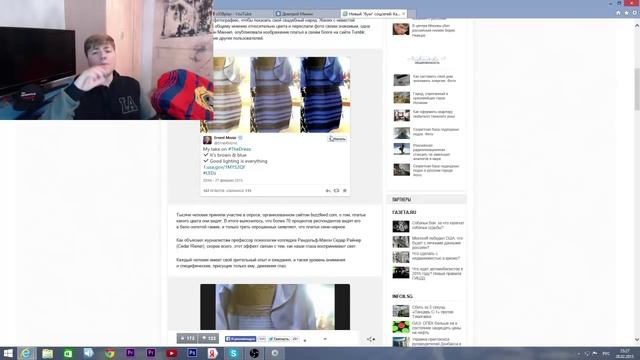Image resolution: width=640 pixels, height=360 pixels.
Task: Switch to the middle VK browser tab
Action: coord(306,14)
